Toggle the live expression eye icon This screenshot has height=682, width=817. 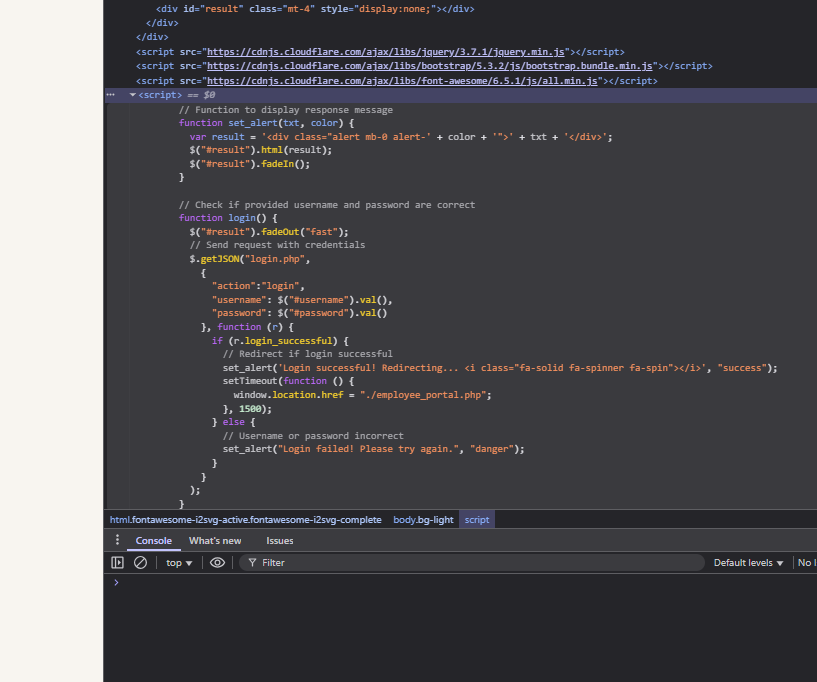click(x=217, y=563)
